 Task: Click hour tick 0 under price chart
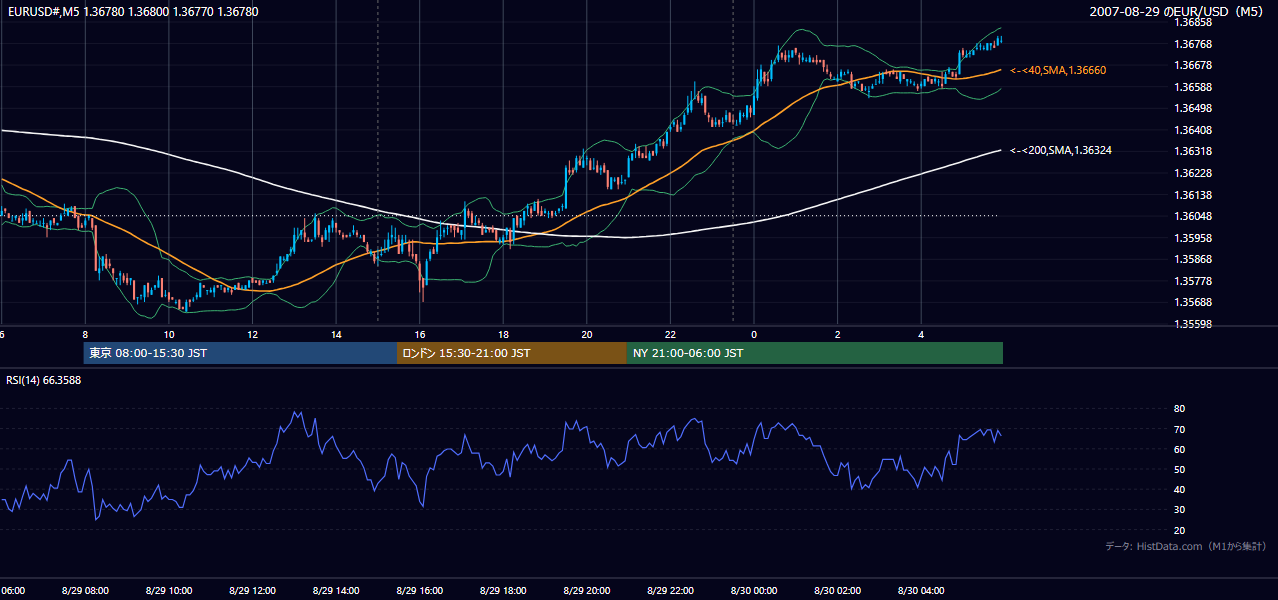(754, 334)
